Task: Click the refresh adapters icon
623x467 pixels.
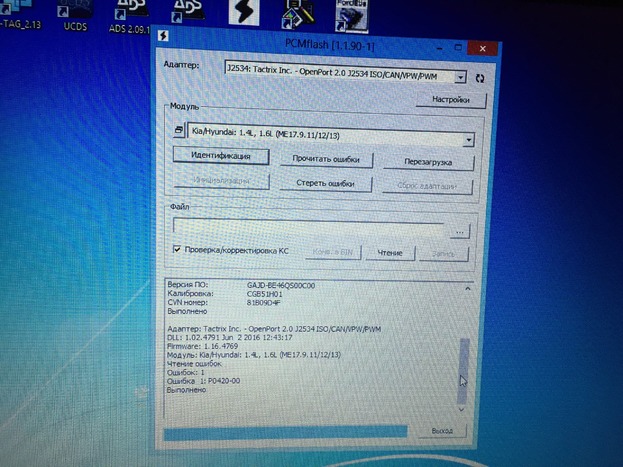Action: (481, 76)
